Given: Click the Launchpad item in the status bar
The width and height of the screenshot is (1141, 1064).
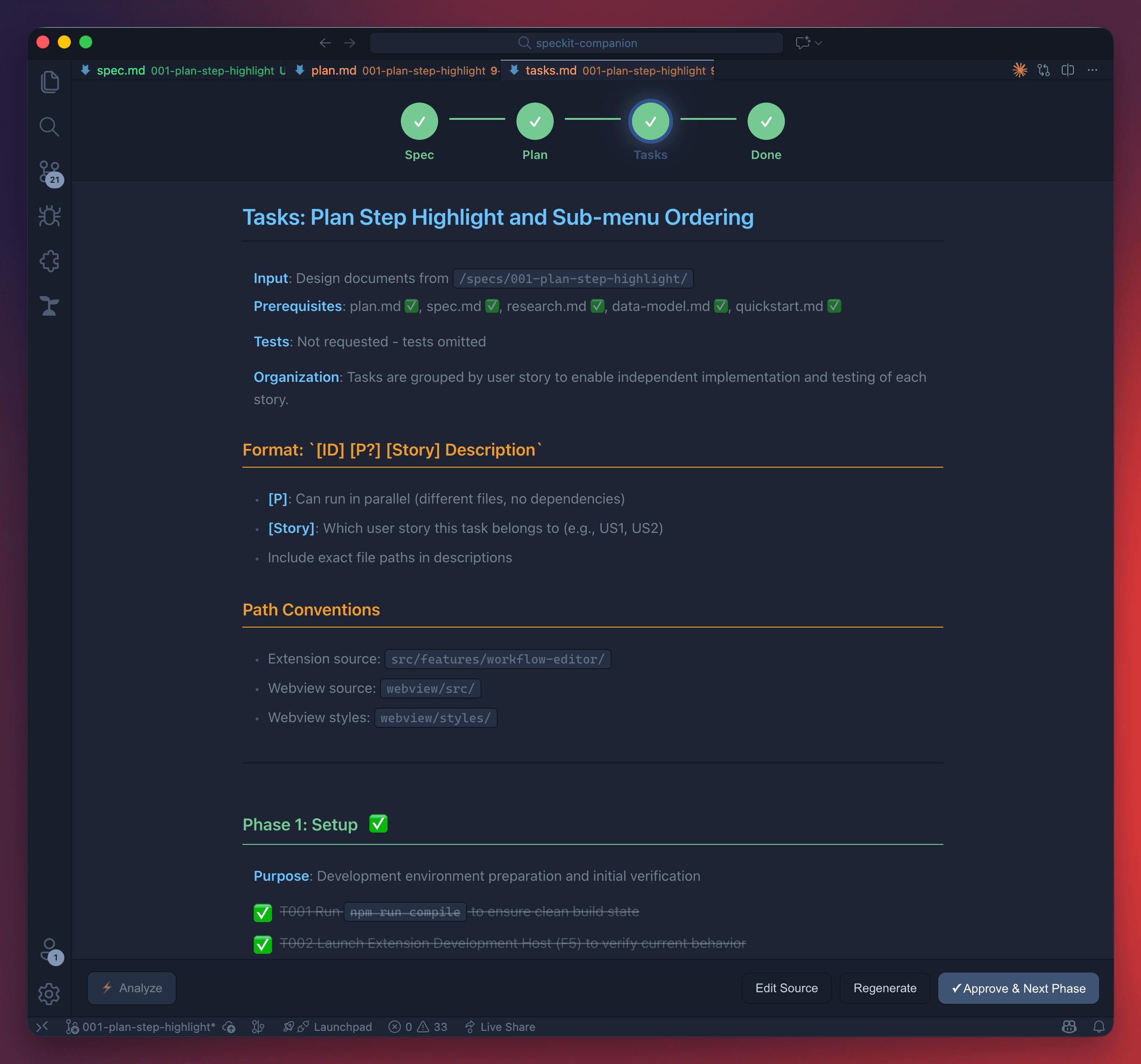Looking at the screenshot, I should [x=335, y=1027].
